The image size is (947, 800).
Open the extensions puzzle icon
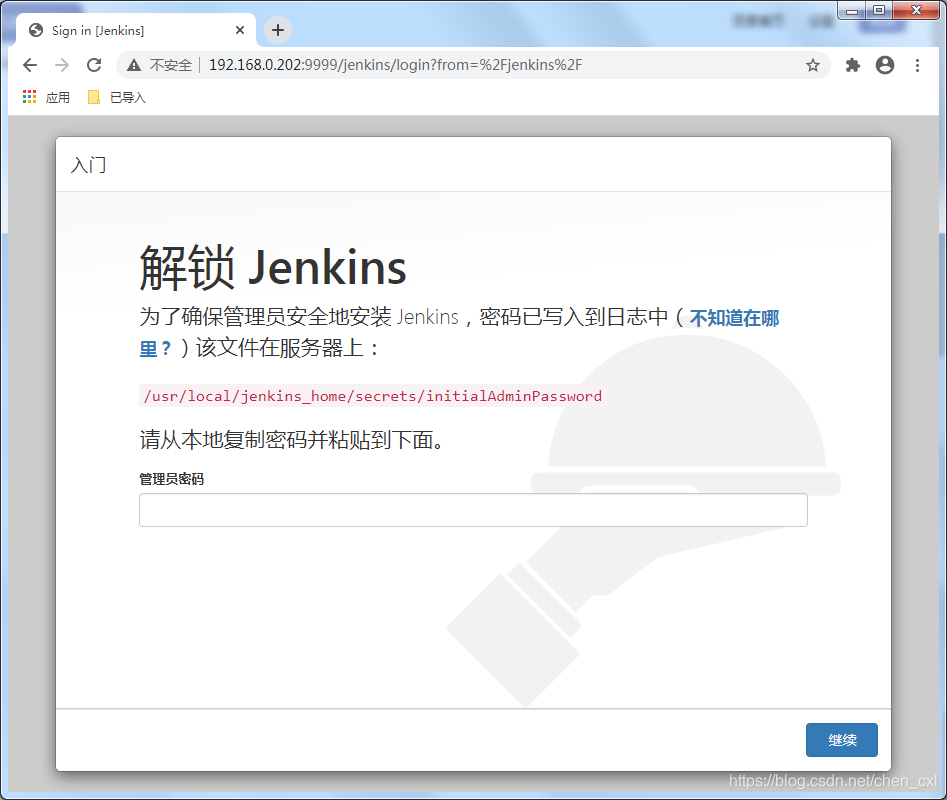[x=852, y=65]
